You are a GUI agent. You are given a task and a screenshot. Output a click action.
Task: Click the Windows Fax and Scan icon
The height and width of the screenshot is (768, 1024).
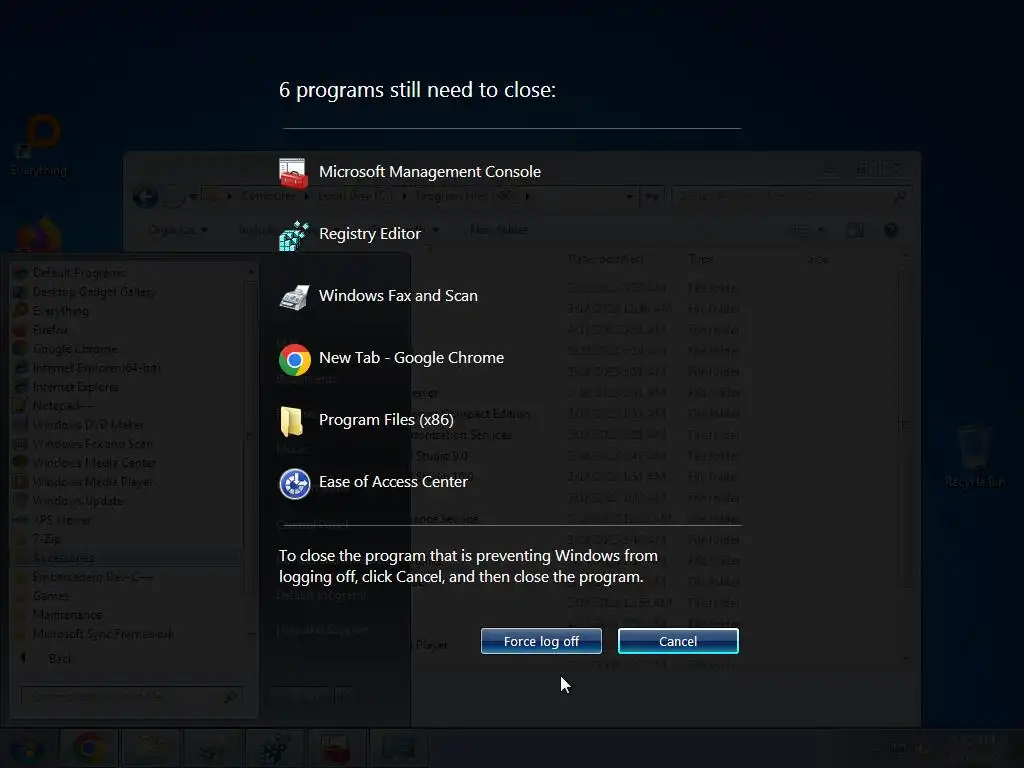coord(294,297)
